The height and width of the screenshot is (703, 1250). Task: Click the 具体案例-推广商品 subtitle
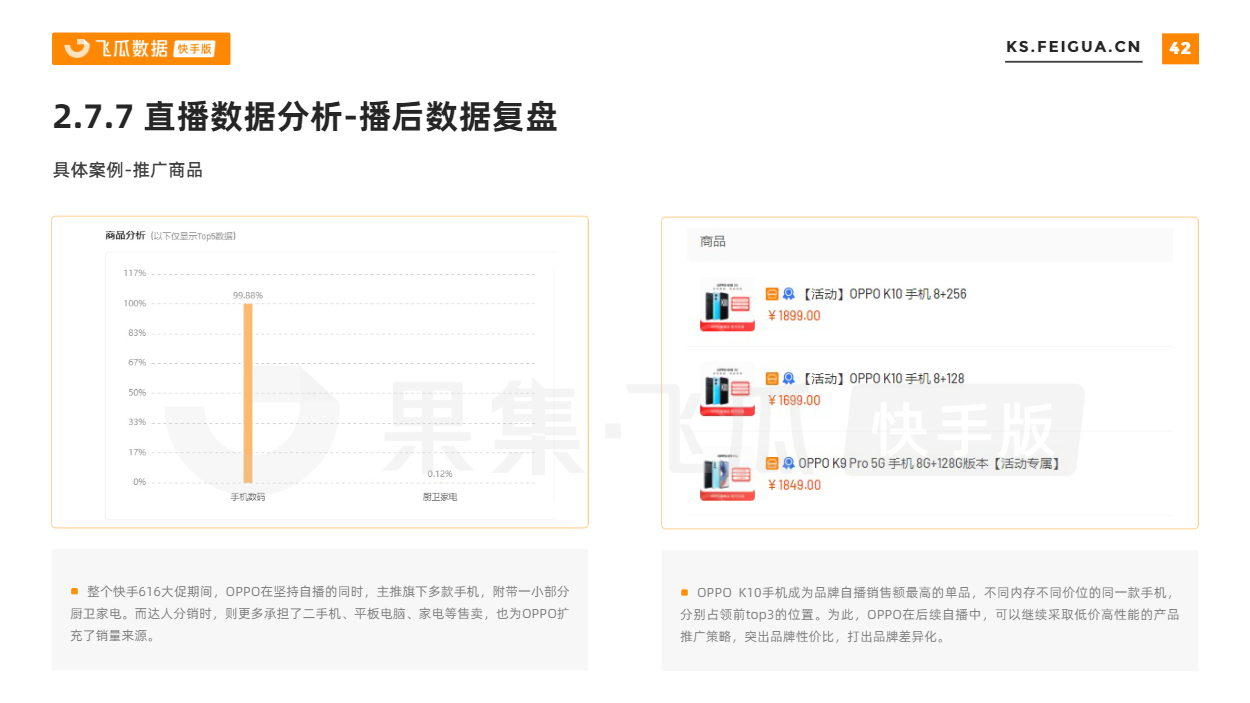point(128,170)
